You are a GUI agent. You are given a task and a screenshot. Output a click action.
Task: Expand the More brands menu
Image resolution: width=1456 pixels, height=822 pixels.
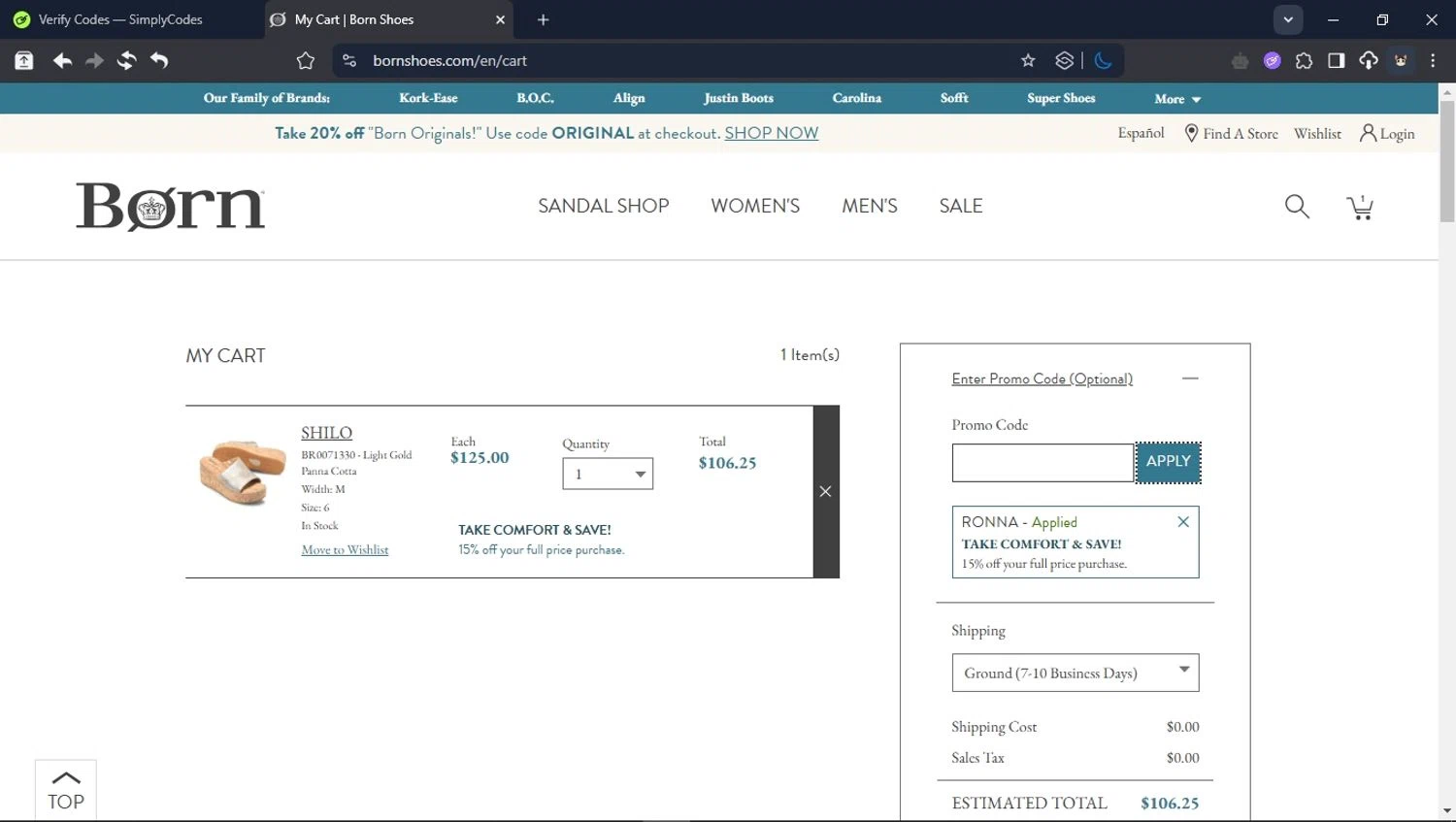(x=1176, y=99)
